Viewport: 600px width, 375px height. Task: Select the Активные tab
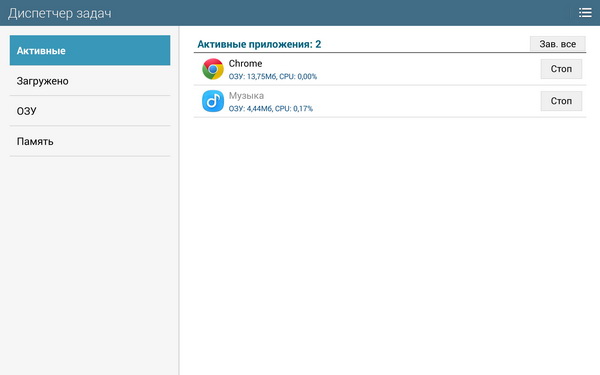click(x=90, y=50)
